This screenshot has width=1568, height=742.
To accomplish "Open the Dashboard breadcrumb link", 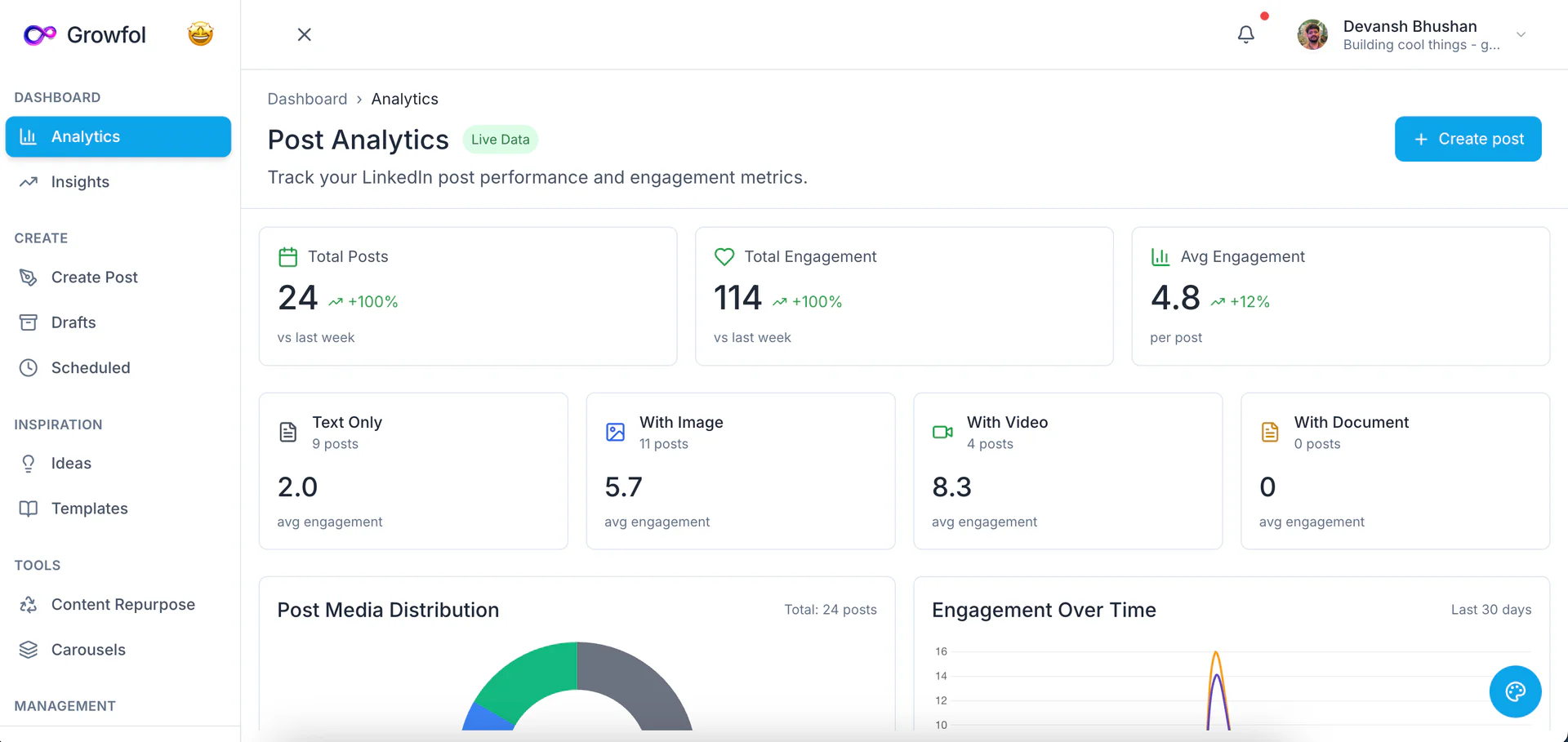I will [307, 98].
